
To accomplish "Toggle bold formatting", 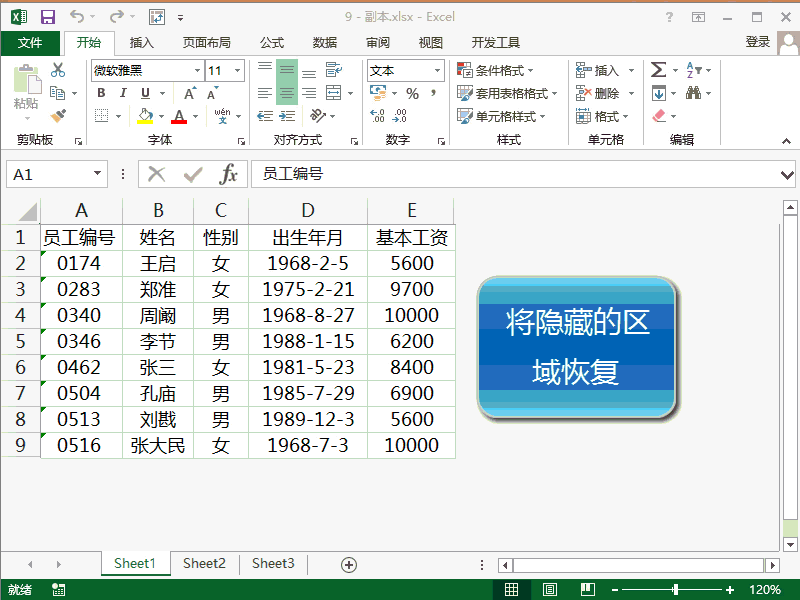I will 100,92.
